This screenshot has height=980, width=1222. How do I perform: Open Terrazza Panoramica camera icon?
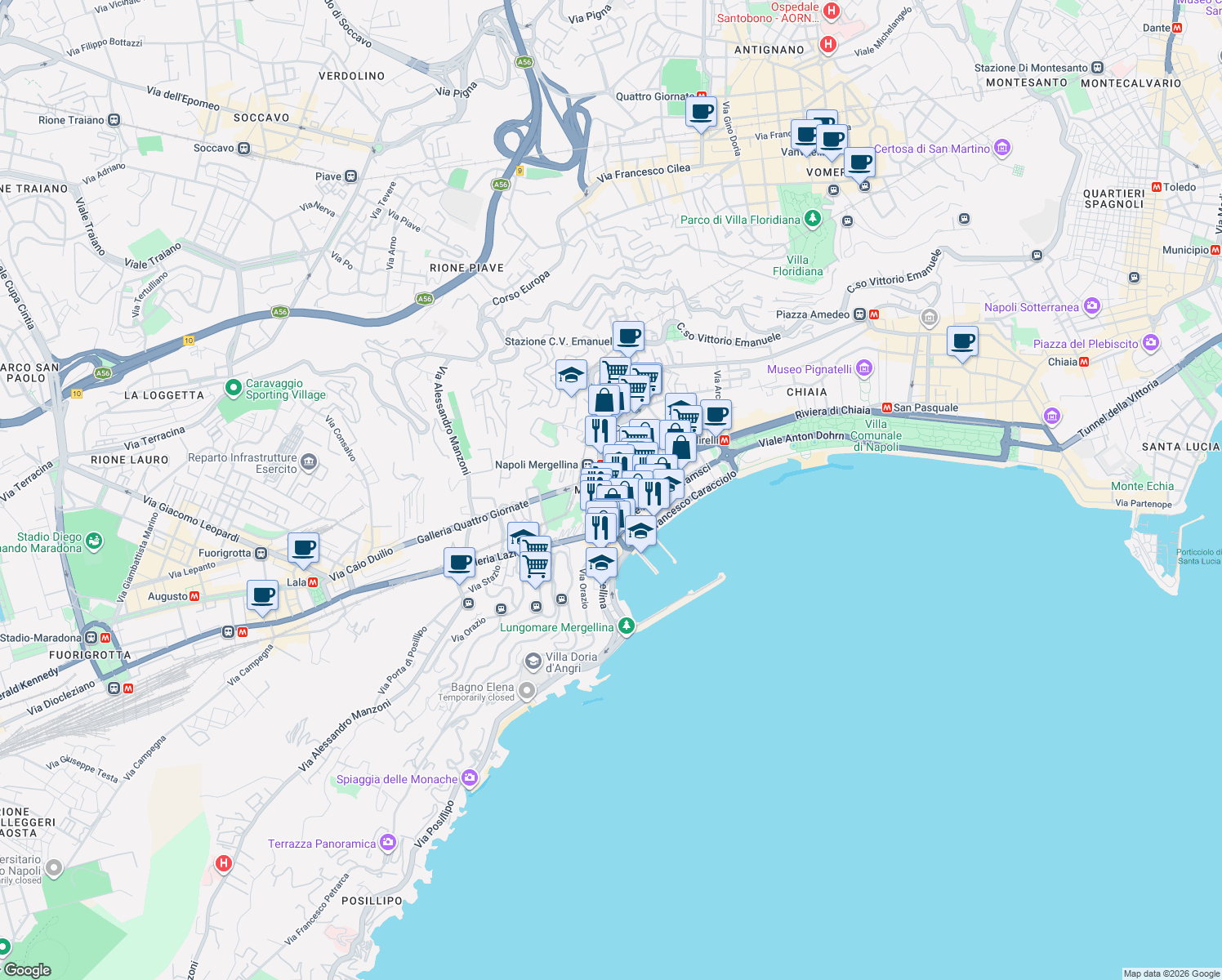coord(387,842)
